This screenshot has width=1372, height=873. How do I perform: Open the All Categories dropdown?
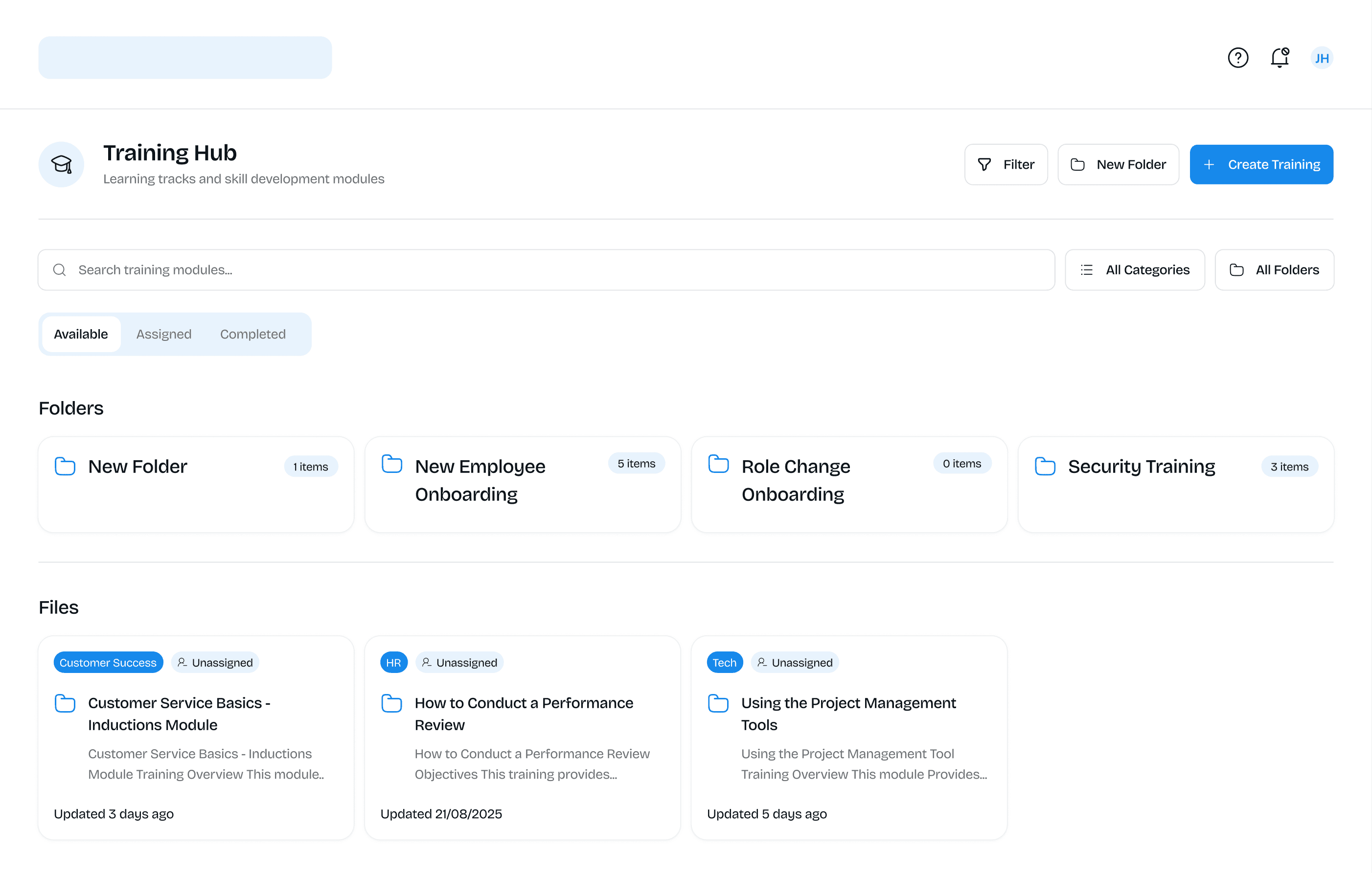click(x=1134, y=270)
